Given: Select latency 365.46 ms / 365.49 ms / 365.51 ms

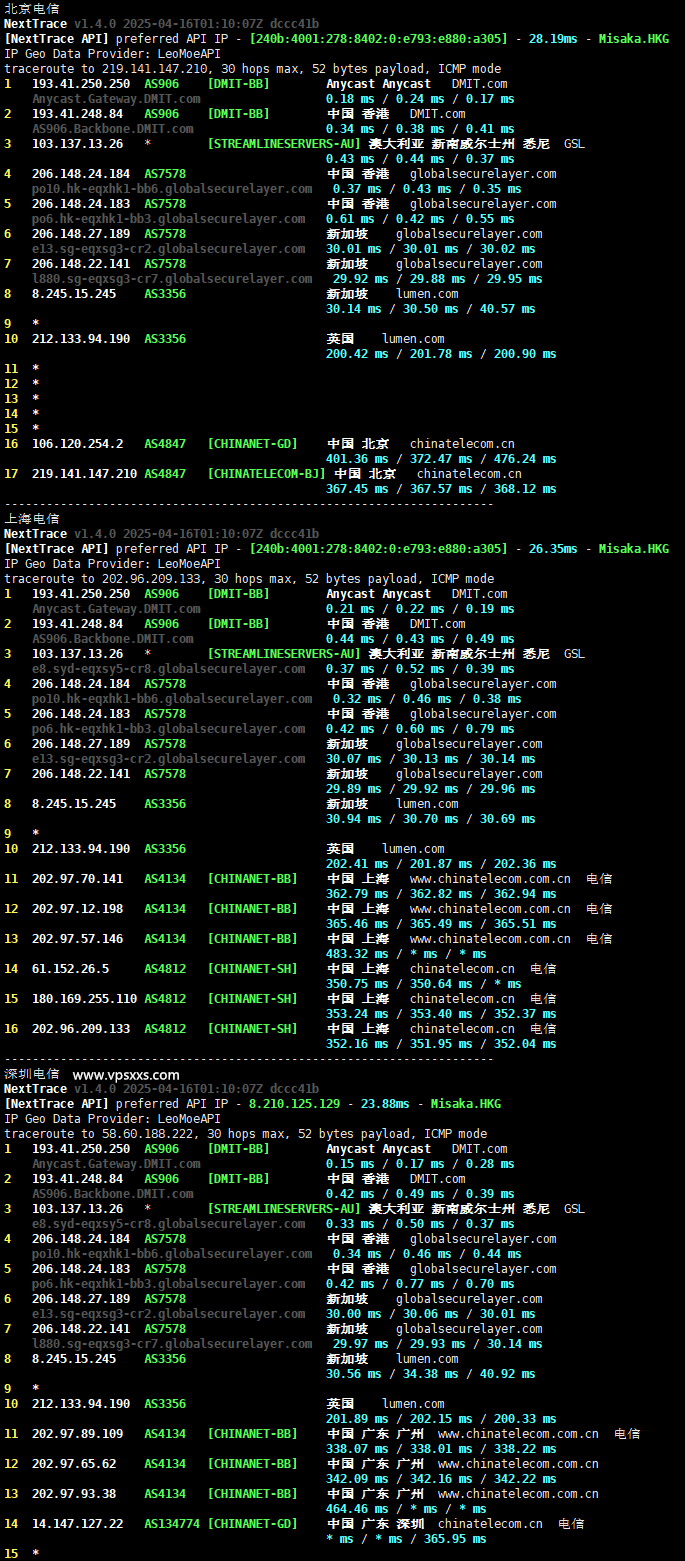Looking at the screenshot, I should (x=441, y=924).
